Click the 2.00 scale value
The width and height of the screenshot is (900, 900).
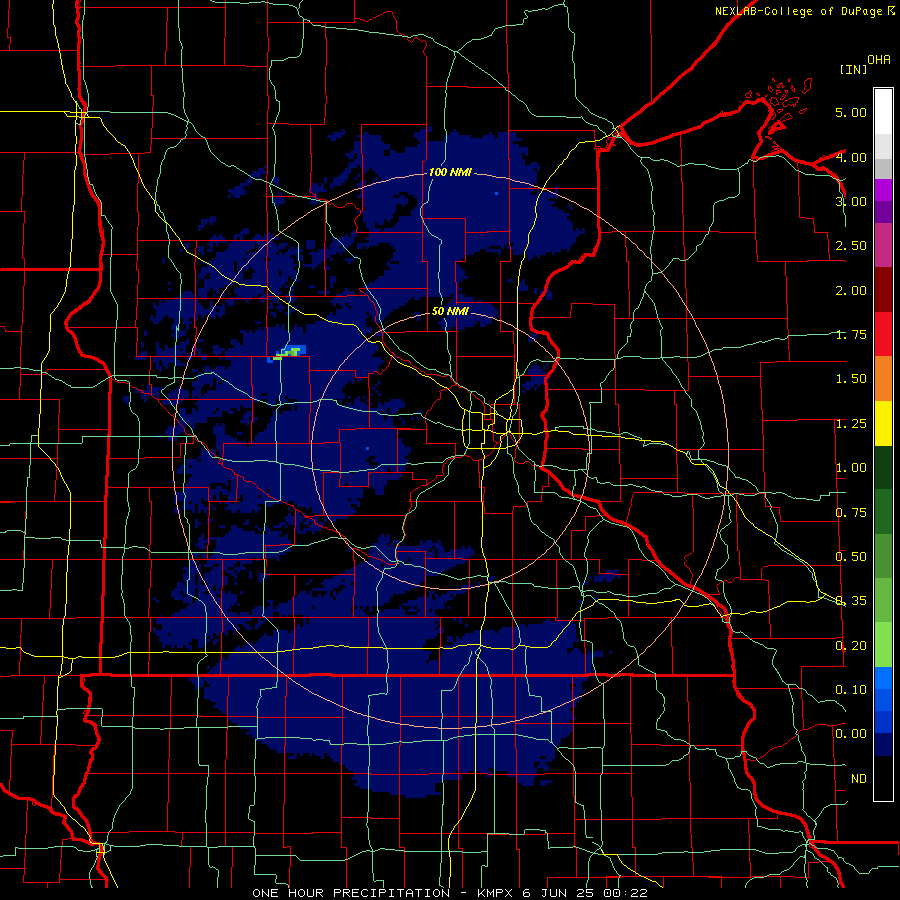click(851, 290)
